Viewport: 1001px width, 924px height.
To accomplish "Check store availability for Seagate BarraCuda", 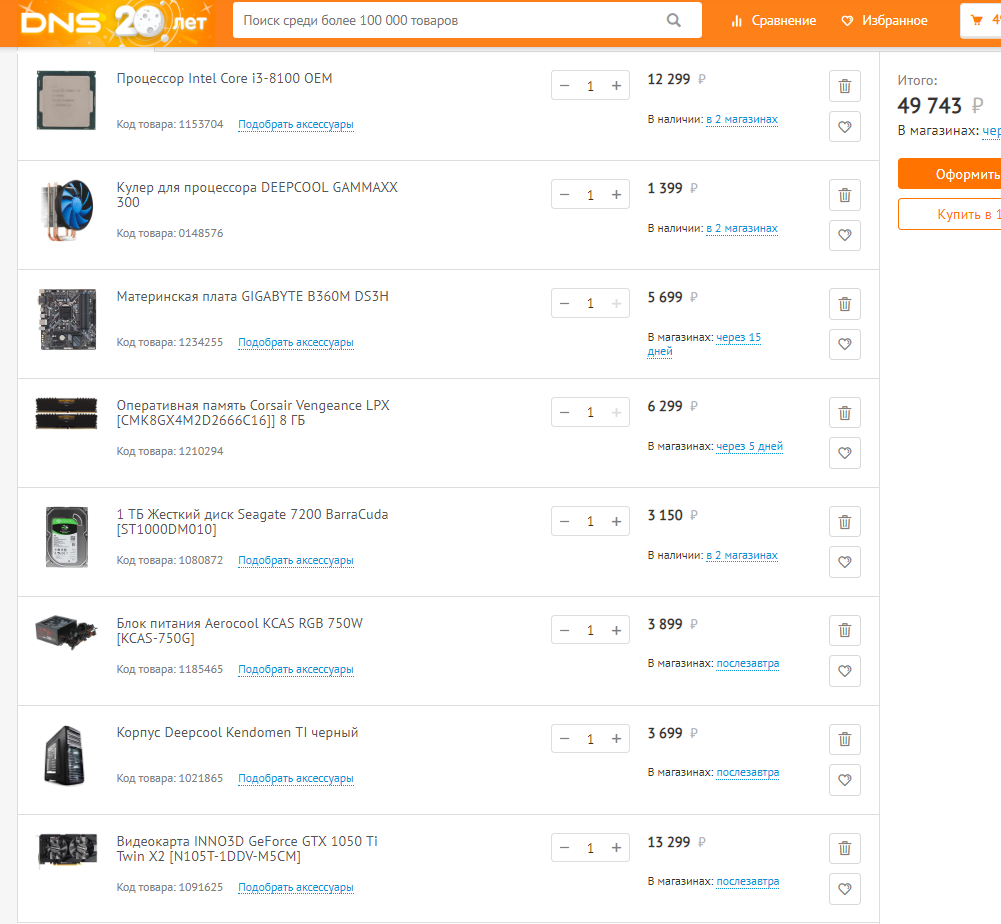I will point(742,556).
